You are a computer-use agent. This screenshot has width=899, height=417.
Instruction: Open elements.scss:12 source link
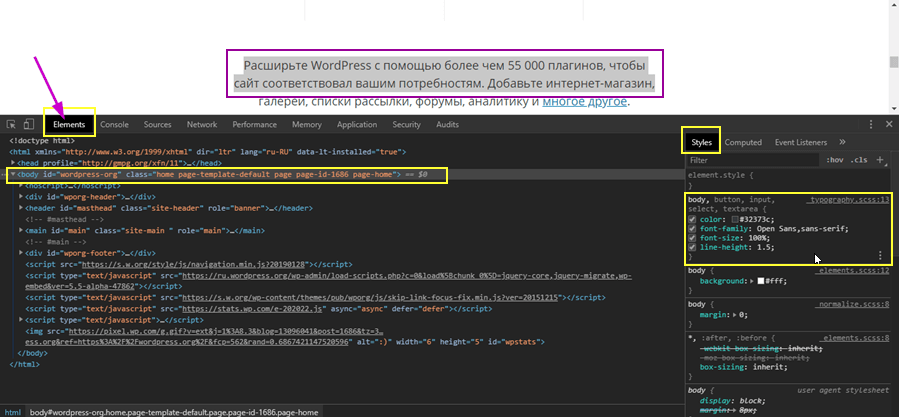852,270
